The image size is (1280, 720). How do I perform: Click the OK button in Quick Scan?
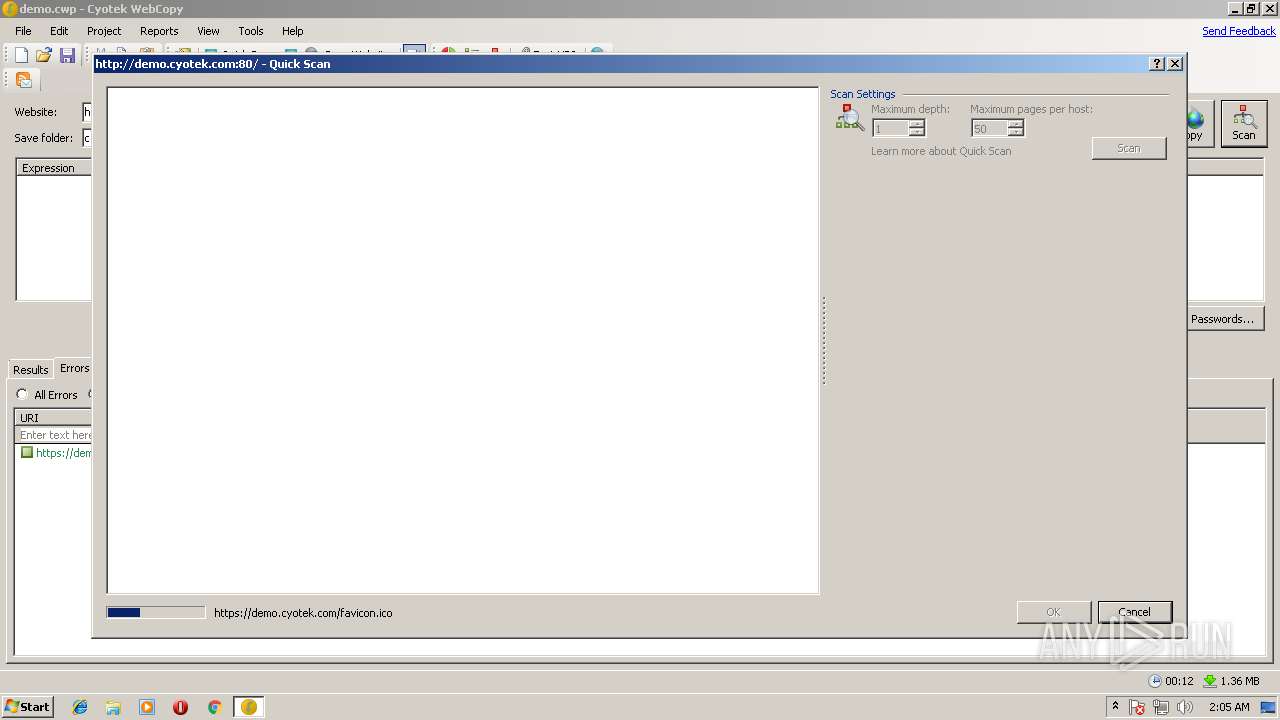click(x=1053, y=612)
